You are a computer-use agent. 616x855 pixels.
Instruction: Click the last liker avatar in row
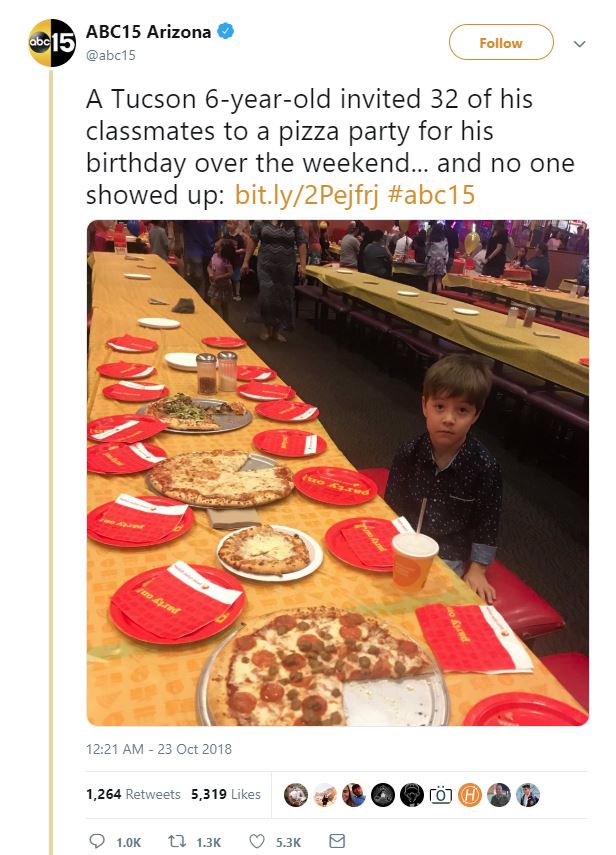tap(528, 795)
